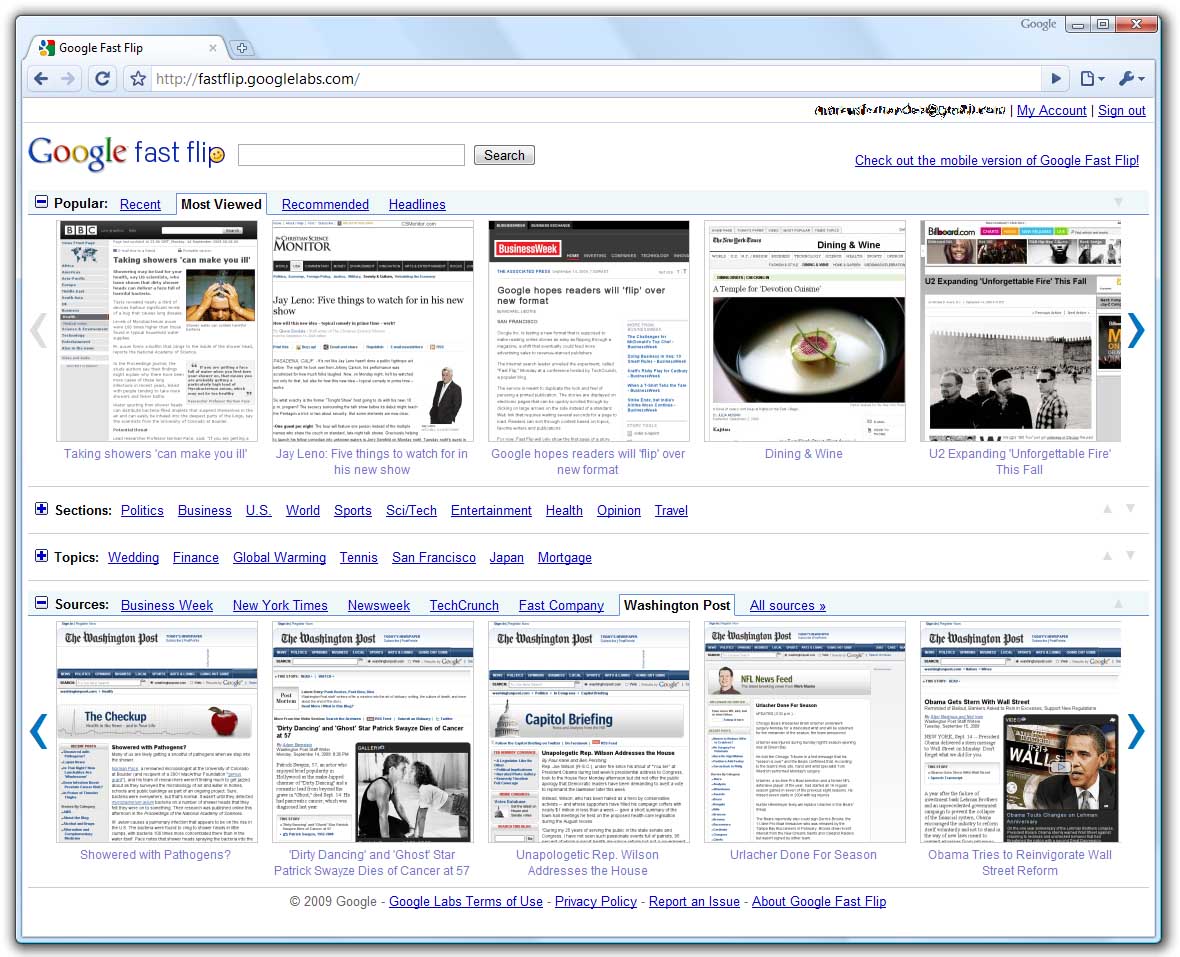Show previous Popular articles with left arrow
Screen dimensions: 1180x957
coord(38,330)
